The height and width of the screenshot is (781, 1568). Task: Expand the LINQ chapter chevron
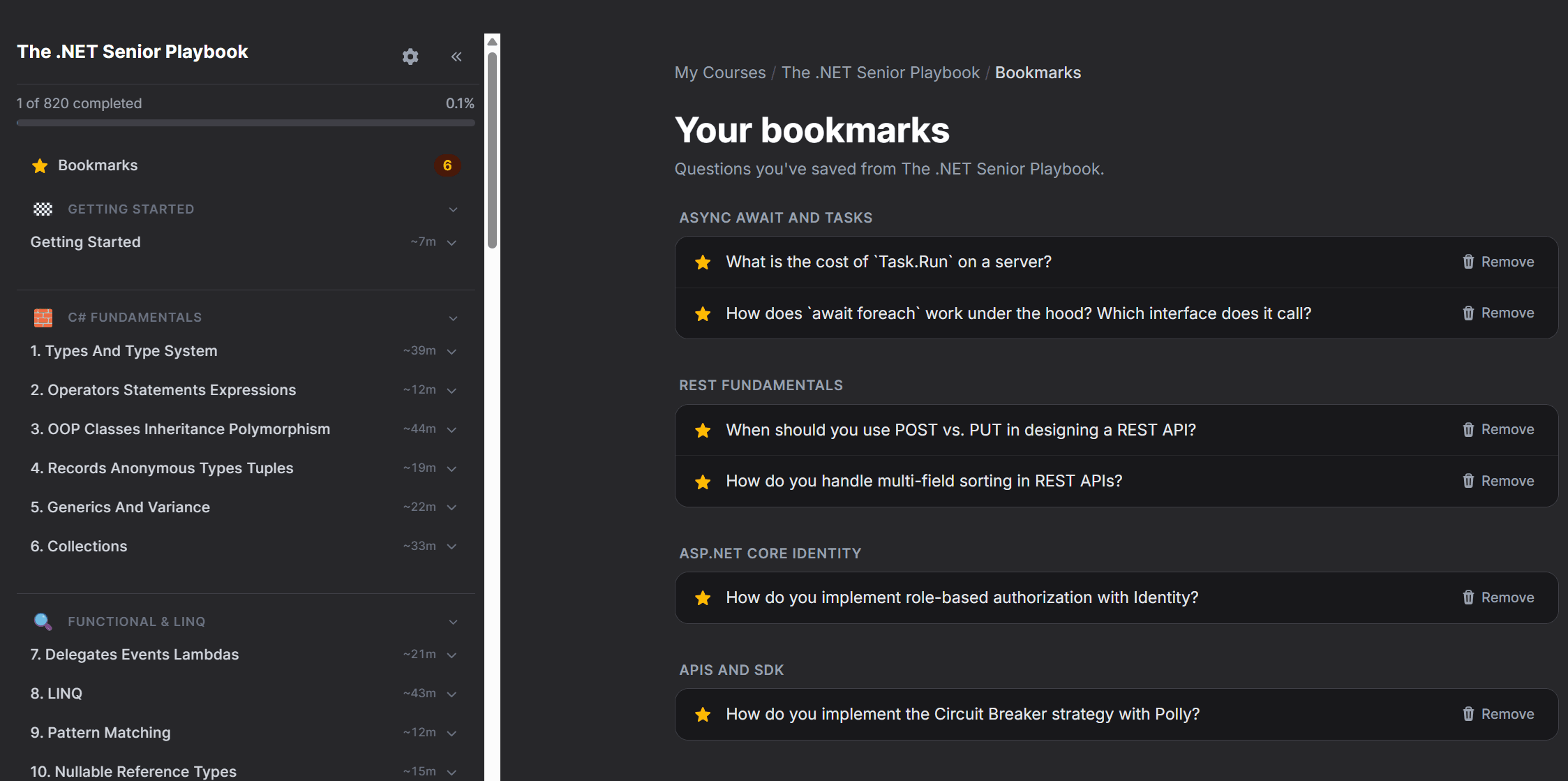click(451, 694)
